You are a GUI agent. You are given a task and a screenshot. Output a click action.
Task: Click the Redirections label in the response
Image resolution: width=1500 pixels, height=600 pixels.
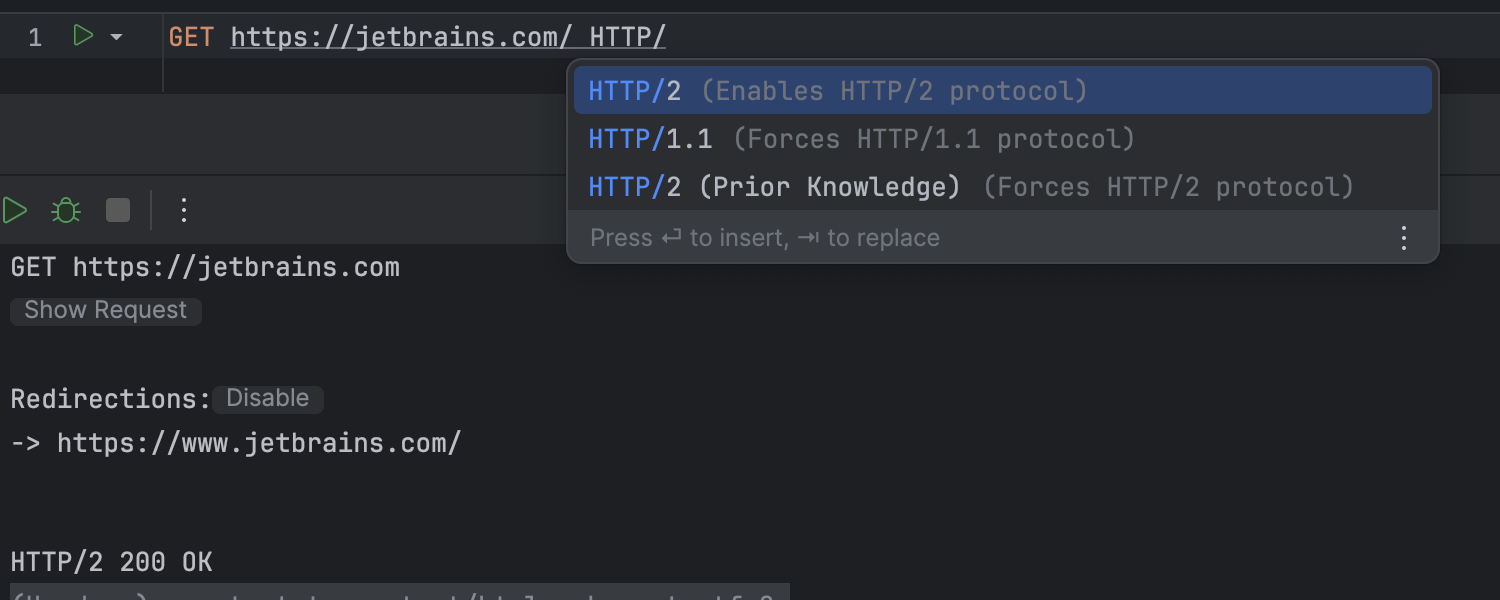(x=110, y=399)
